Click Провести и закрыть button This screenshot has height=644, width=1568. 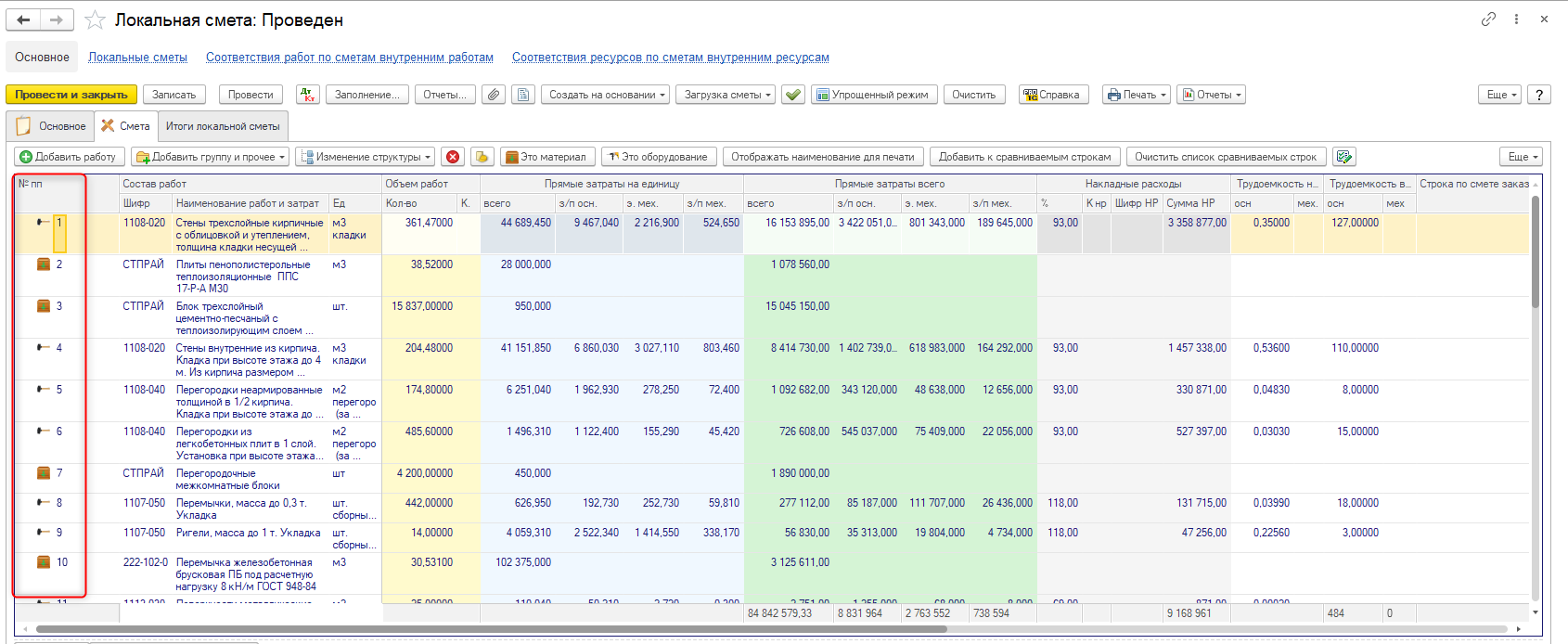71,95
